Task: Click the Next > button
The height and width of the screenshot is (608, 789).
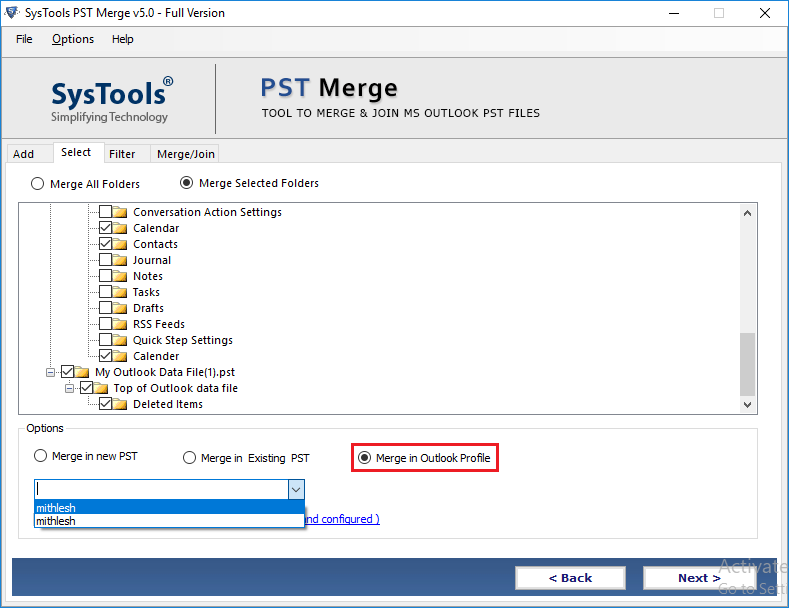Action: pyautogui.click(x=699, y=578)
